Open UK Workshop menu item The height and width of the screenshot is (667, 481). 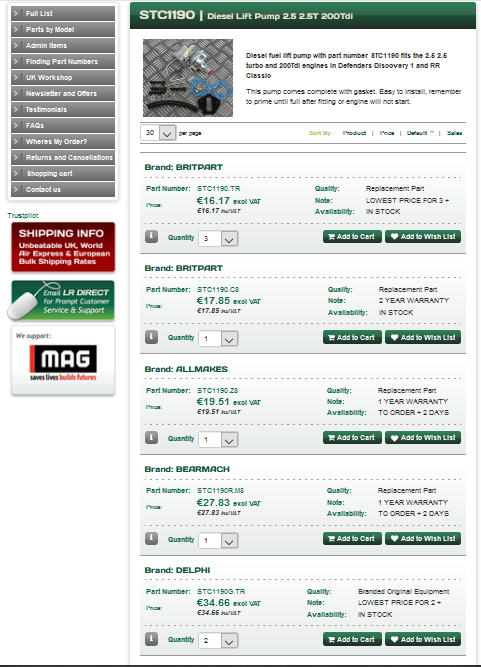63,77
